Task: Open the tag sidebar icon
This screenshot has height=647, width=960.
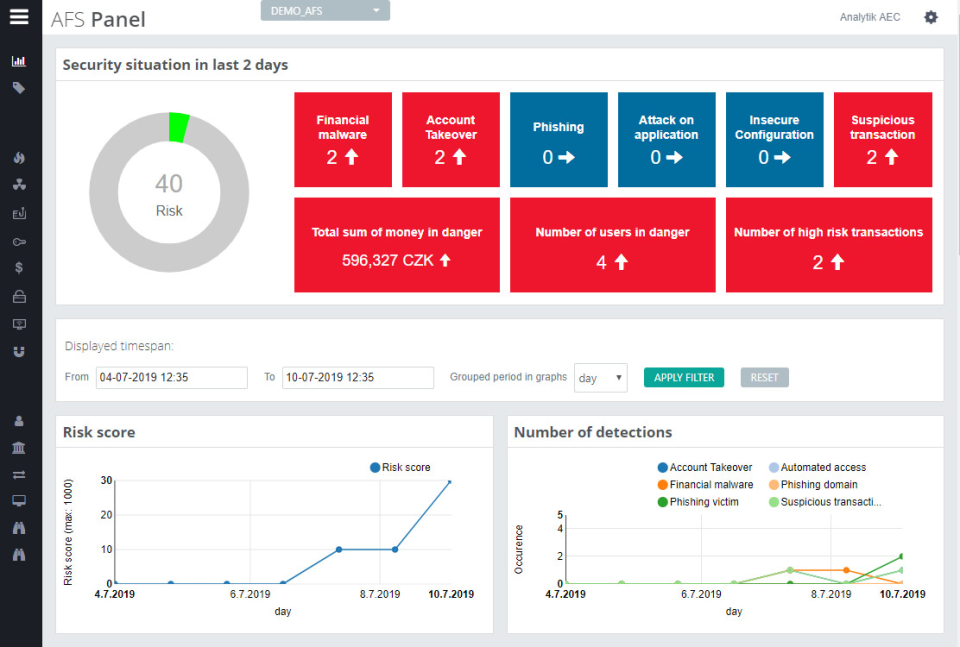Action: pos(19,88)
